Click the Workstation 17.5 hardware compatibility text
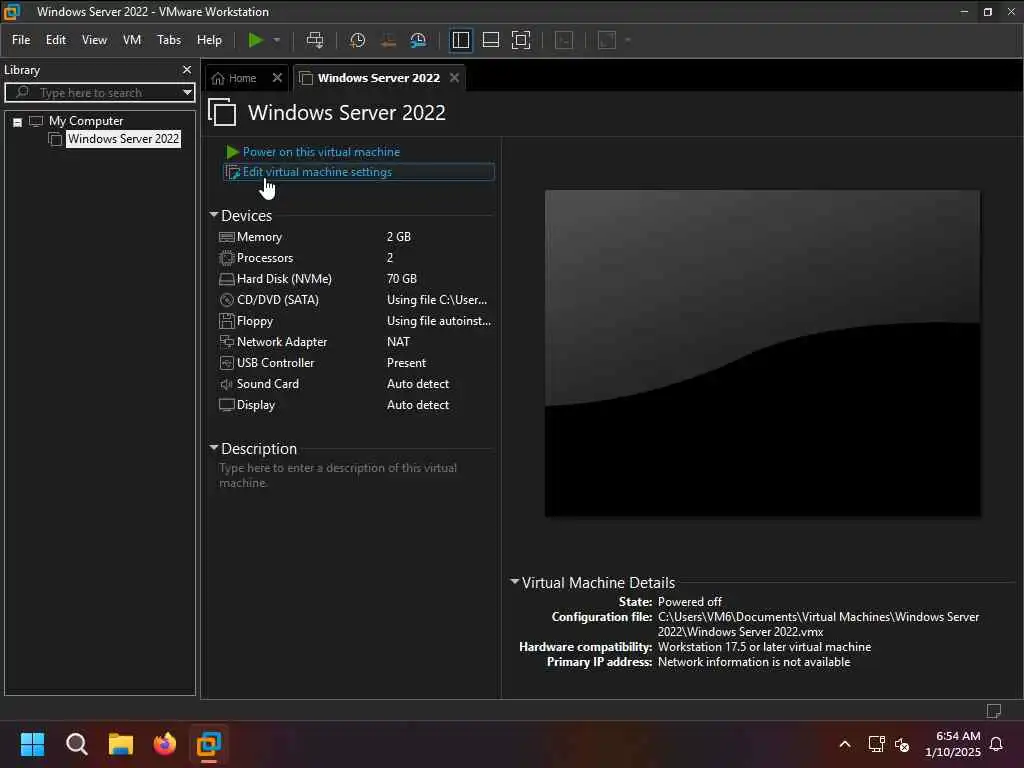Image resolution: width=1024 pixels, height=768 pixels. click(x=764, y=647)
